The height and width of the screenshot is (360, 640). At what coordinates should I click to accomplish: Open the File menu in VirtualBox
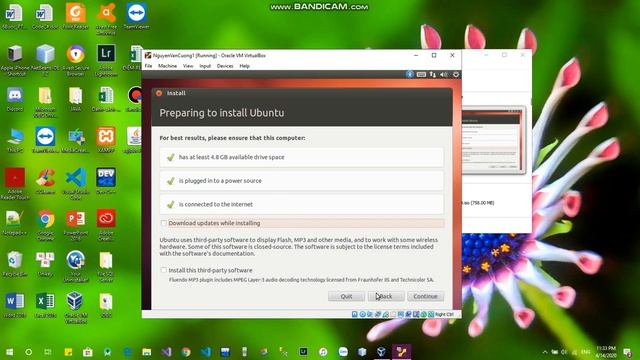pos(148,66)
